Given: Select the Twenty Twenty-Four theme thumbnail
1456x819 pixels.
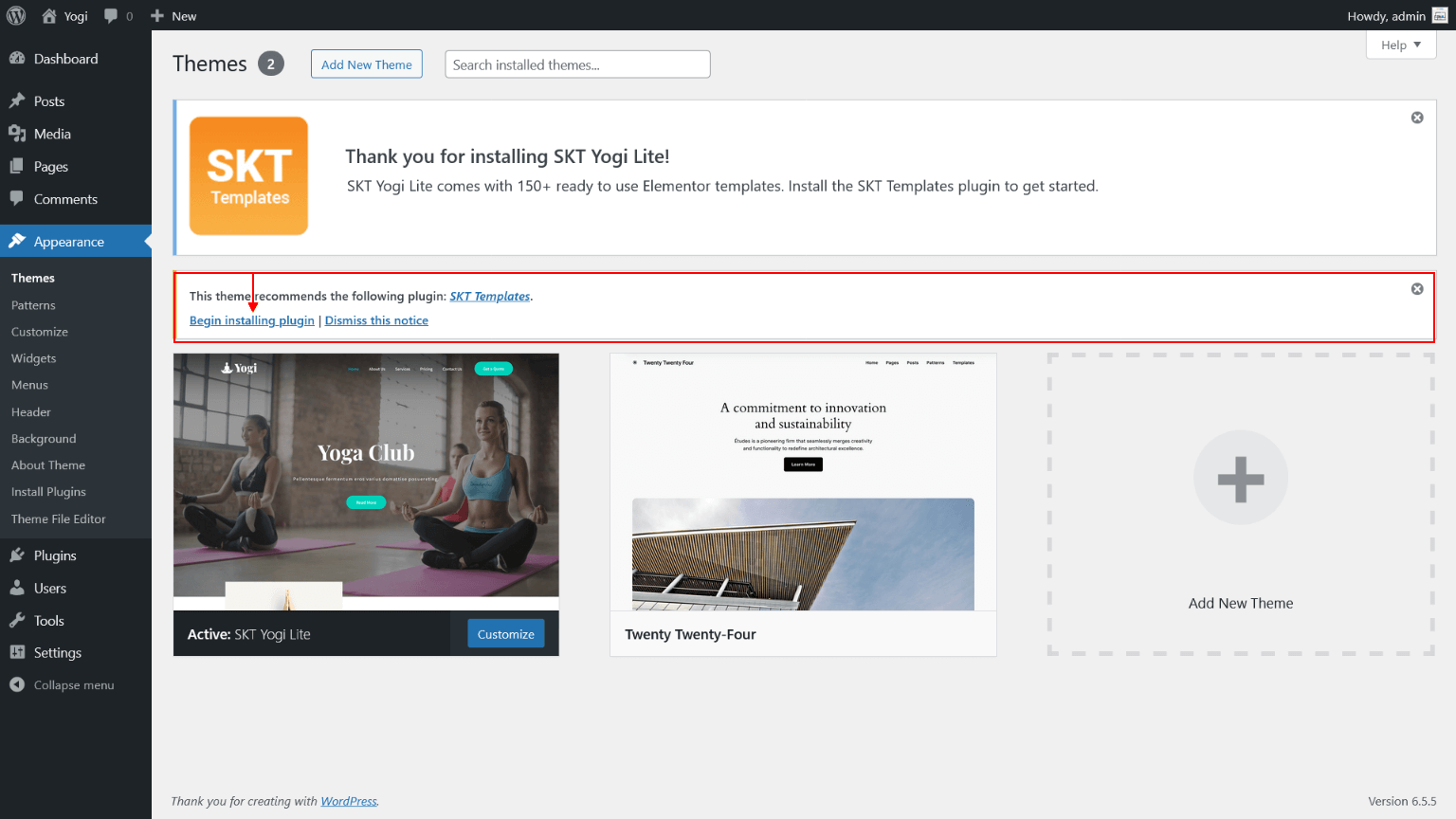Looking at the screenshot, I should click(x=803, y=482).
